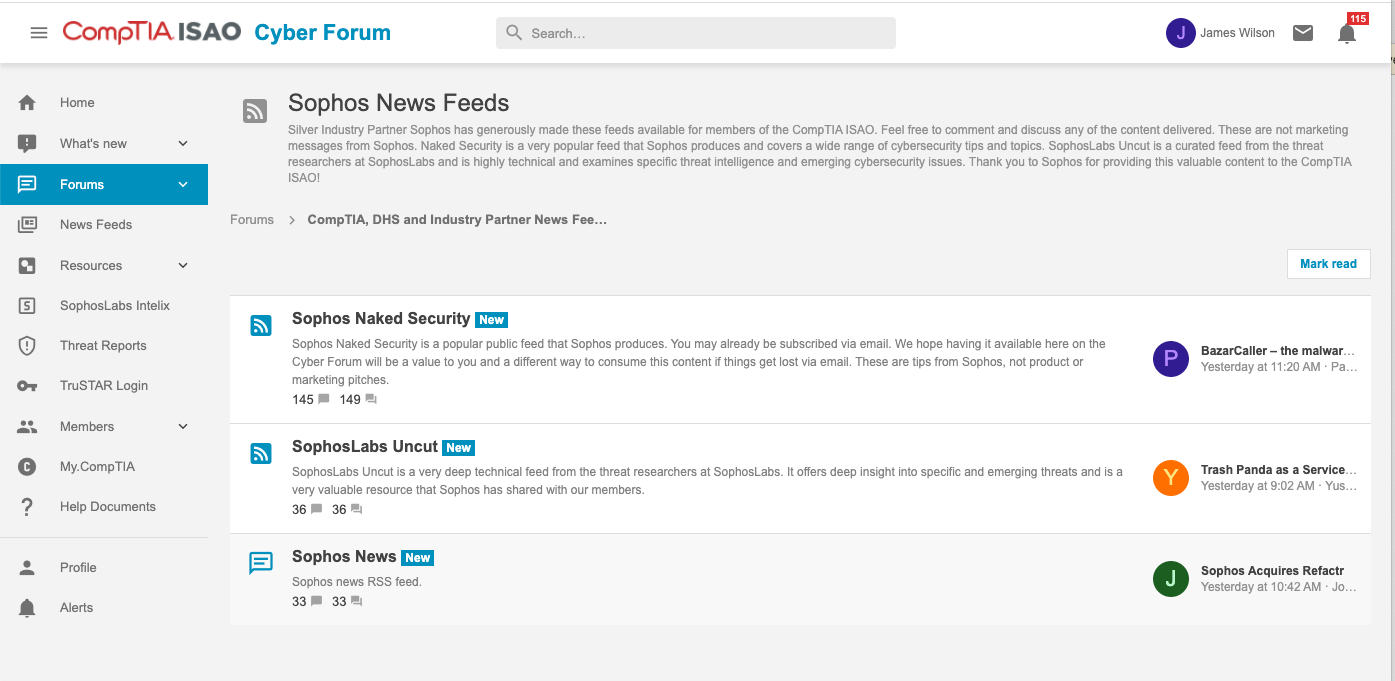Click 'Sophos news RSS feed.' description
The width and height of the screenshot is (1395, 681).
click(357, 582)
